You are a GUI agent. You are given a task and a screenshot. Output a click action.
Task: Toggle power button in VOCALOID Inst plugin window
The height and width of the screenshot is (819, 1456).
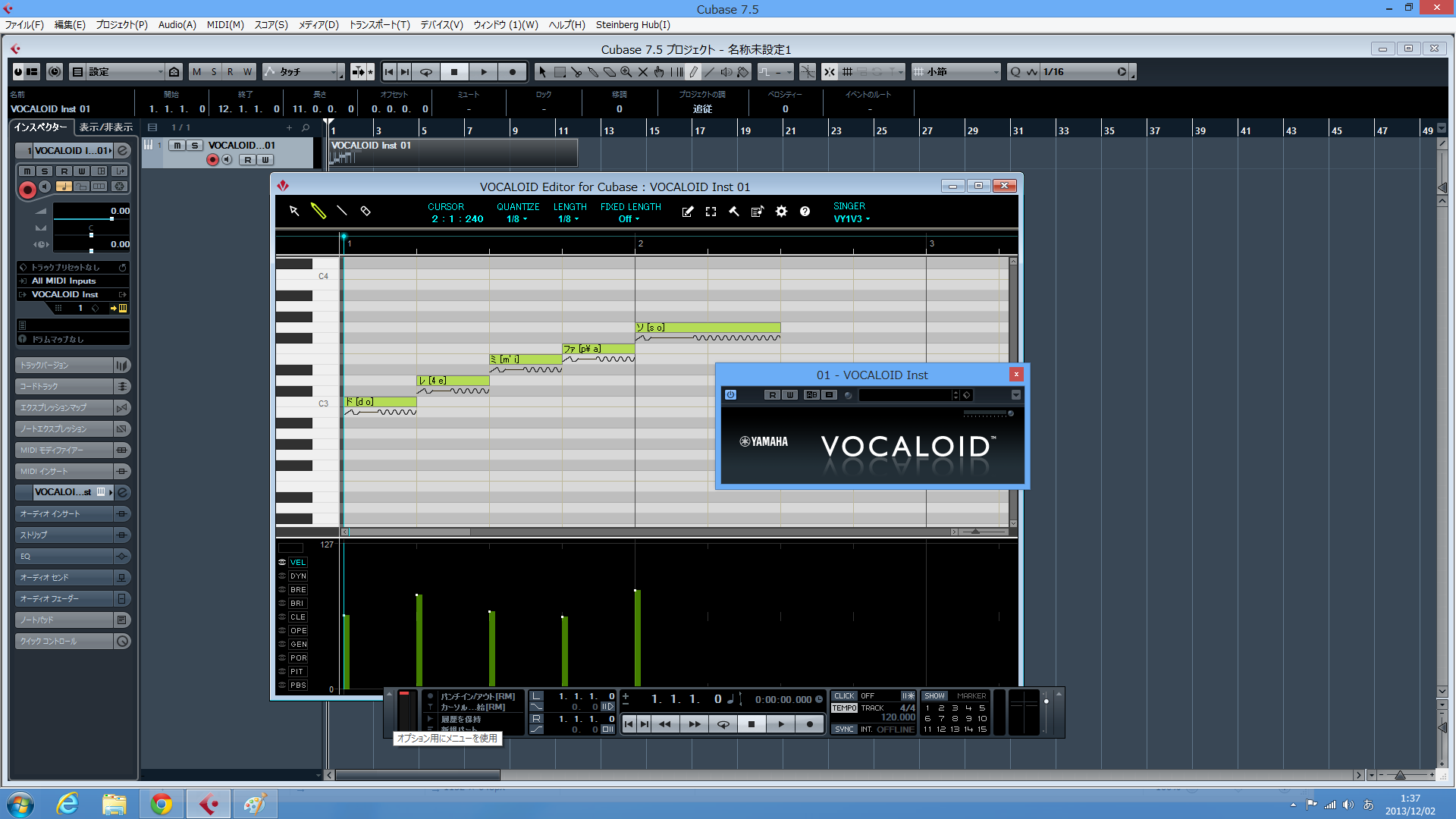(x=730, y=394)
